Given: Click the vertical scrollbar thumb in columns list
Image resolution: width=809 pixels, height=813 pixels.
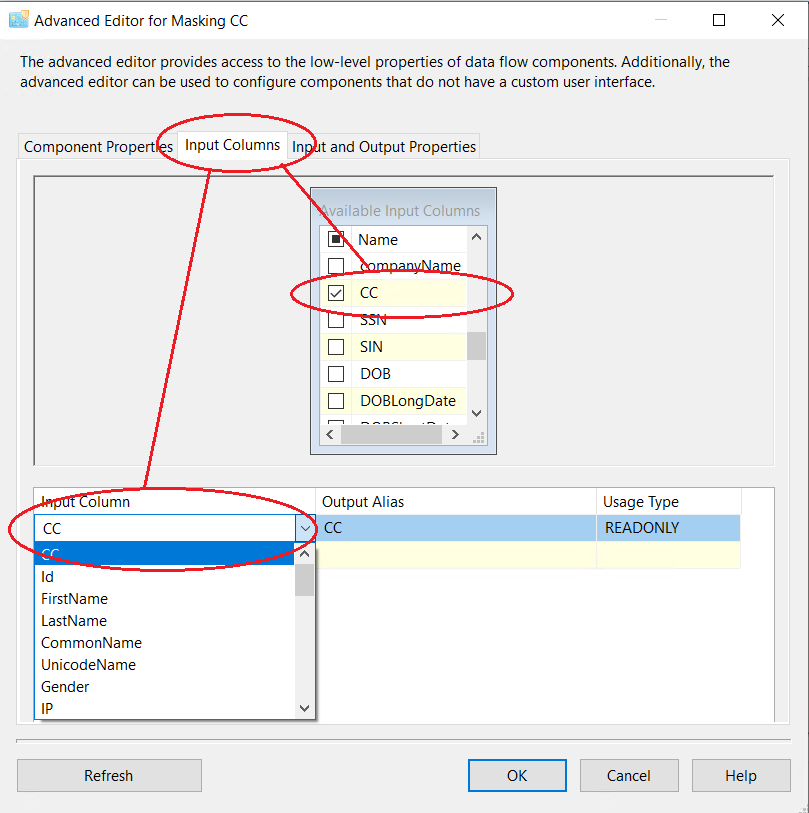Looking at the screenshot, I should pyautogui.click(x=476, y=345).
